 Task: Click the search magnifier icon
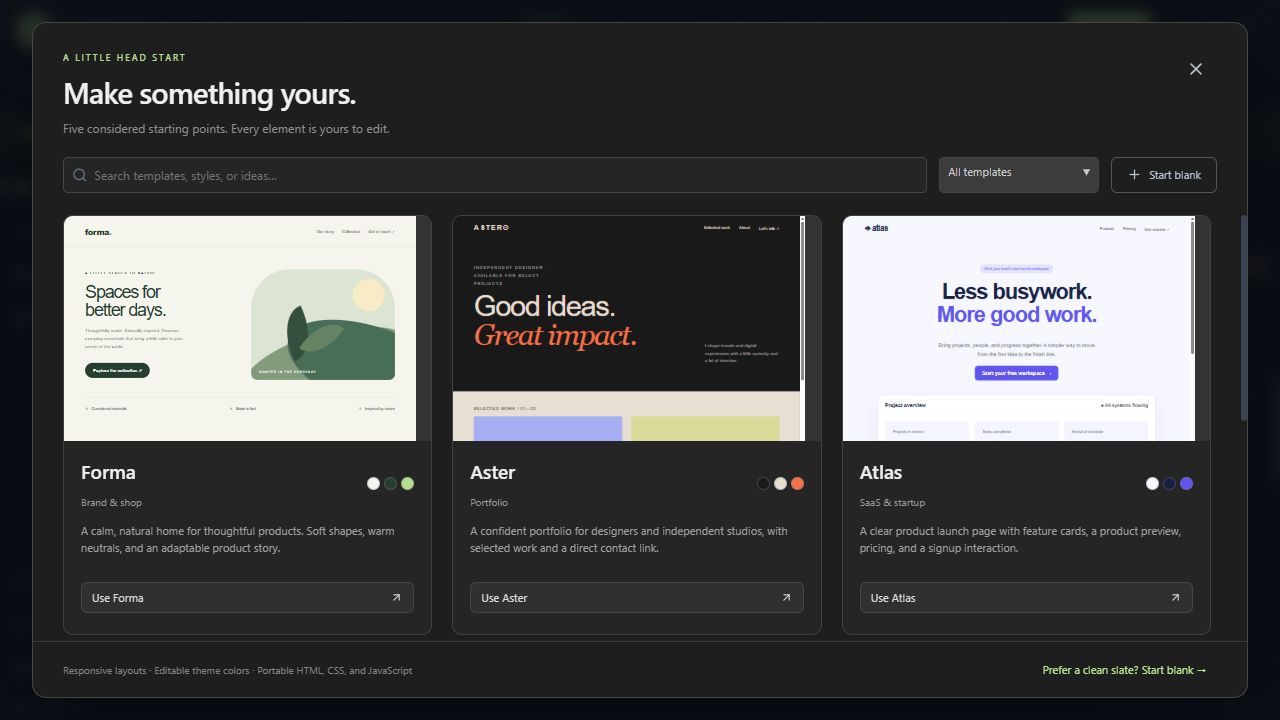coord(80,175)
